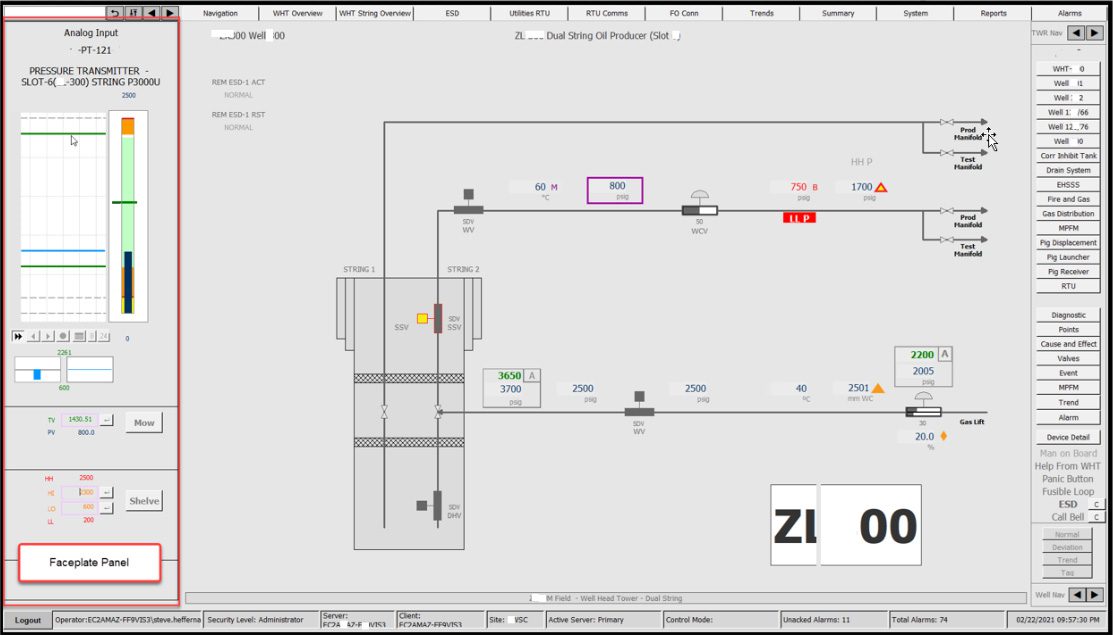Open the Reports tab
Viewport: 1113px width, 636px height.
coord(993,13)
